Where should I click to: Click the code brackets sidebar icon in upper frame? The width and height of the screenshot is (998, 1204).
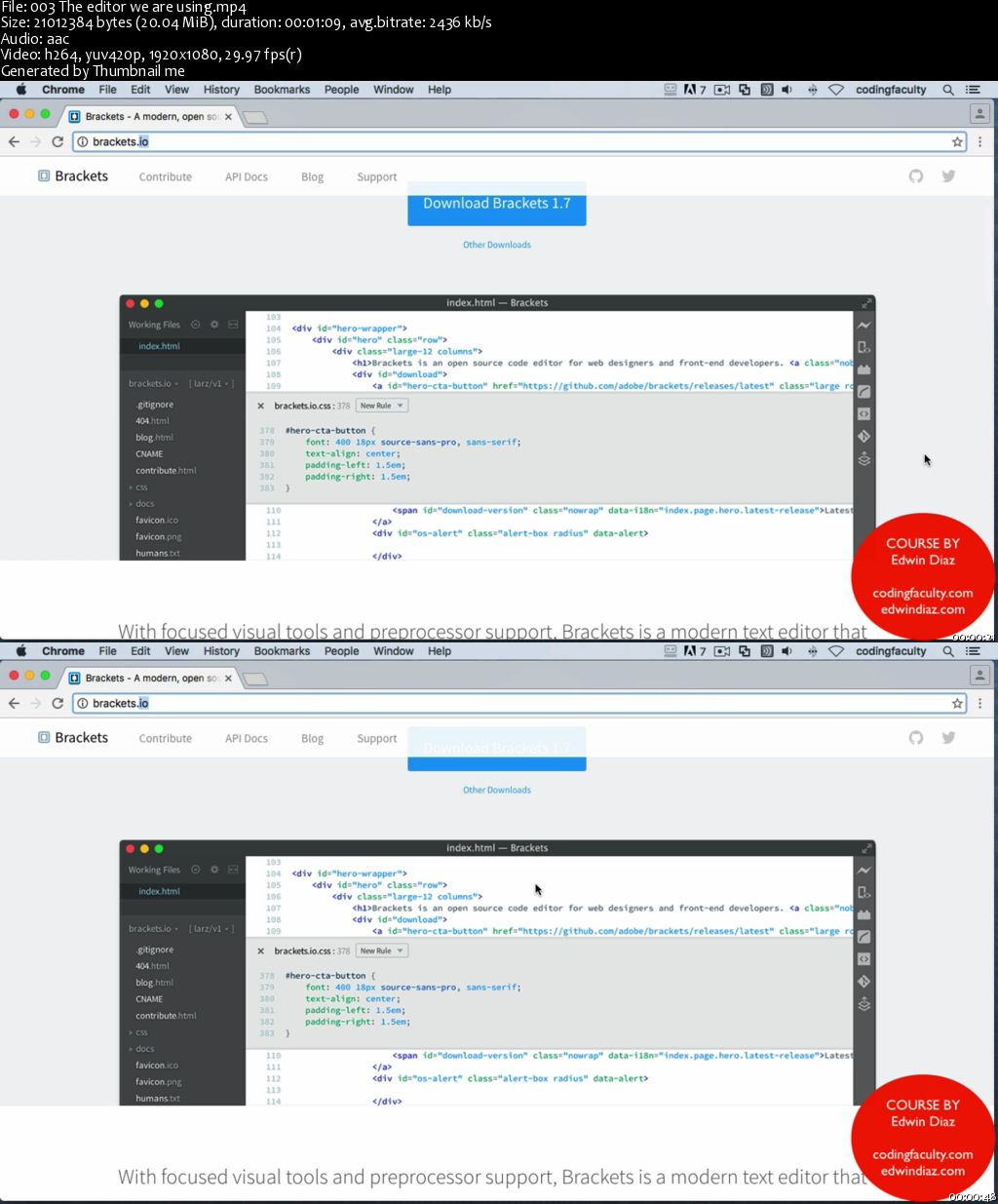coord(864,413)
